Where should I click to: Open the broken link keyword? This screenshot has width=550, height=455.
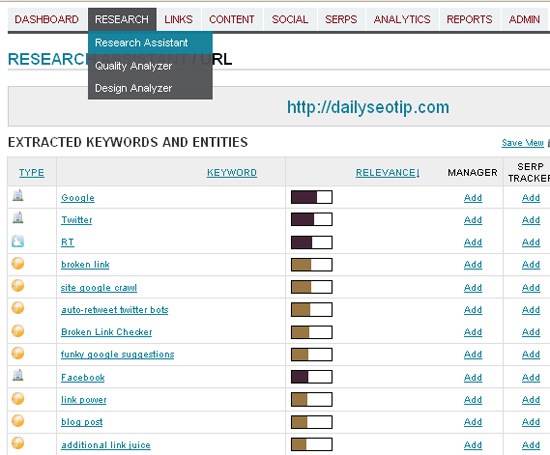85,265
